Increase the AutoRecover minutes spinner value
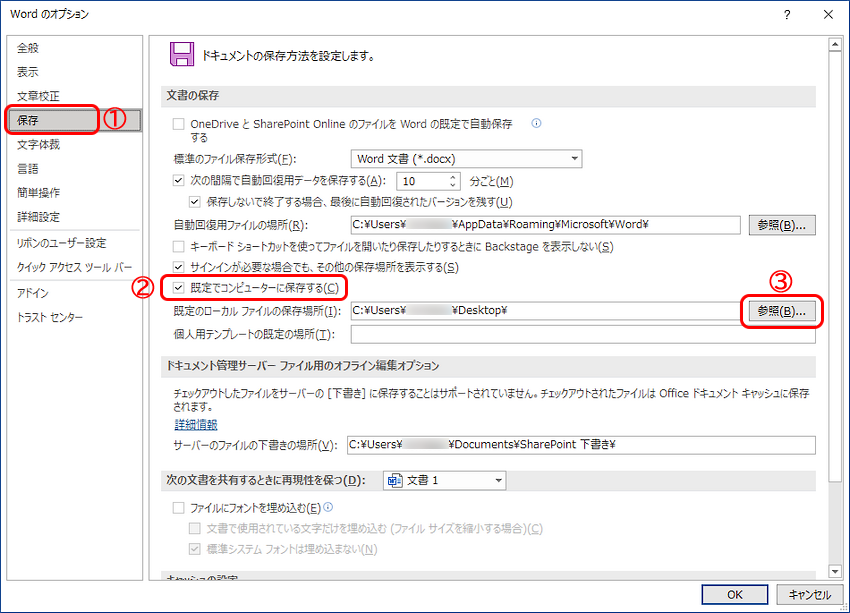 point(453,177)
